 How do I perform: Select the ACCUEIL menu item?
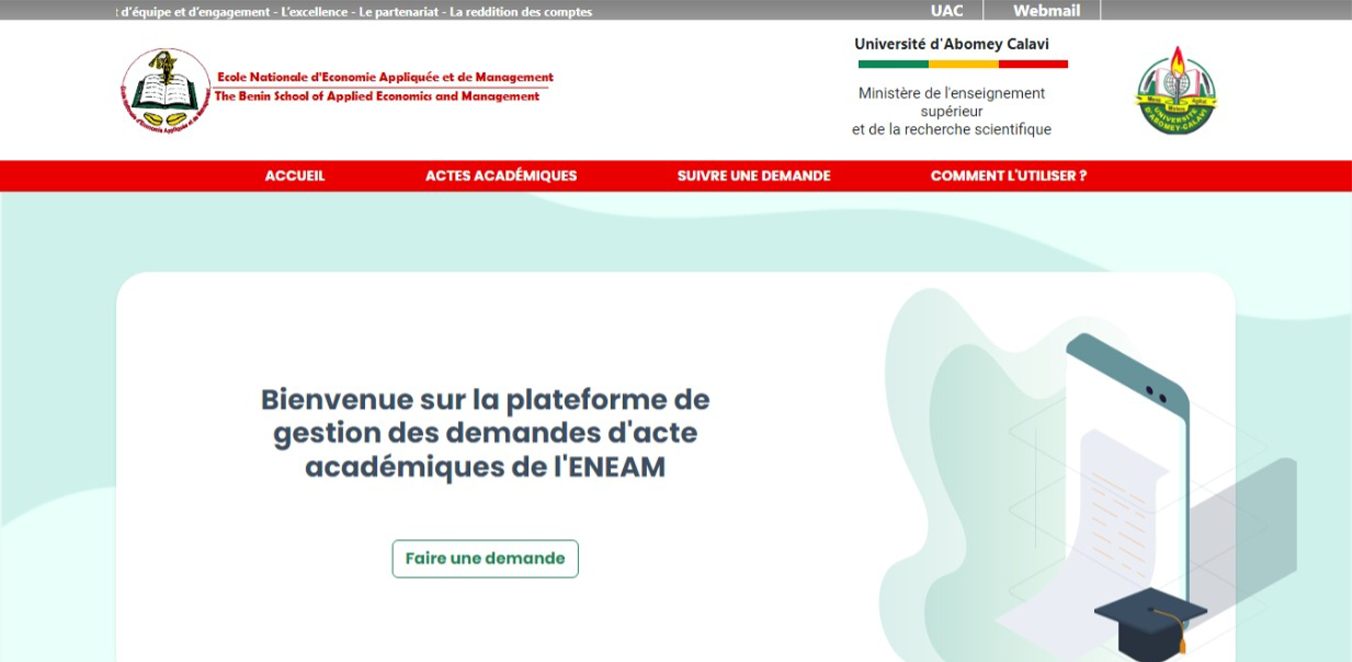294,175
